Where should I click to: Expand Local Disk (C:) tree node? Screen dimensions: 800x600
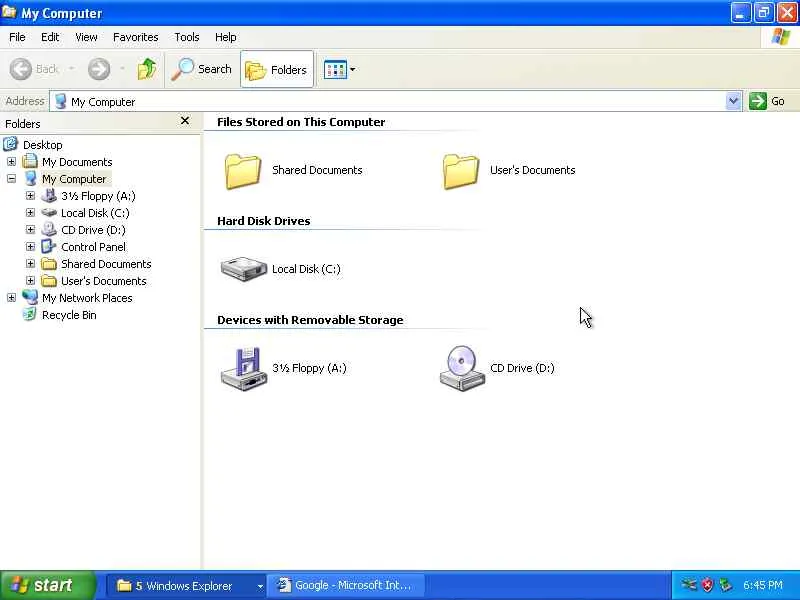30,213
